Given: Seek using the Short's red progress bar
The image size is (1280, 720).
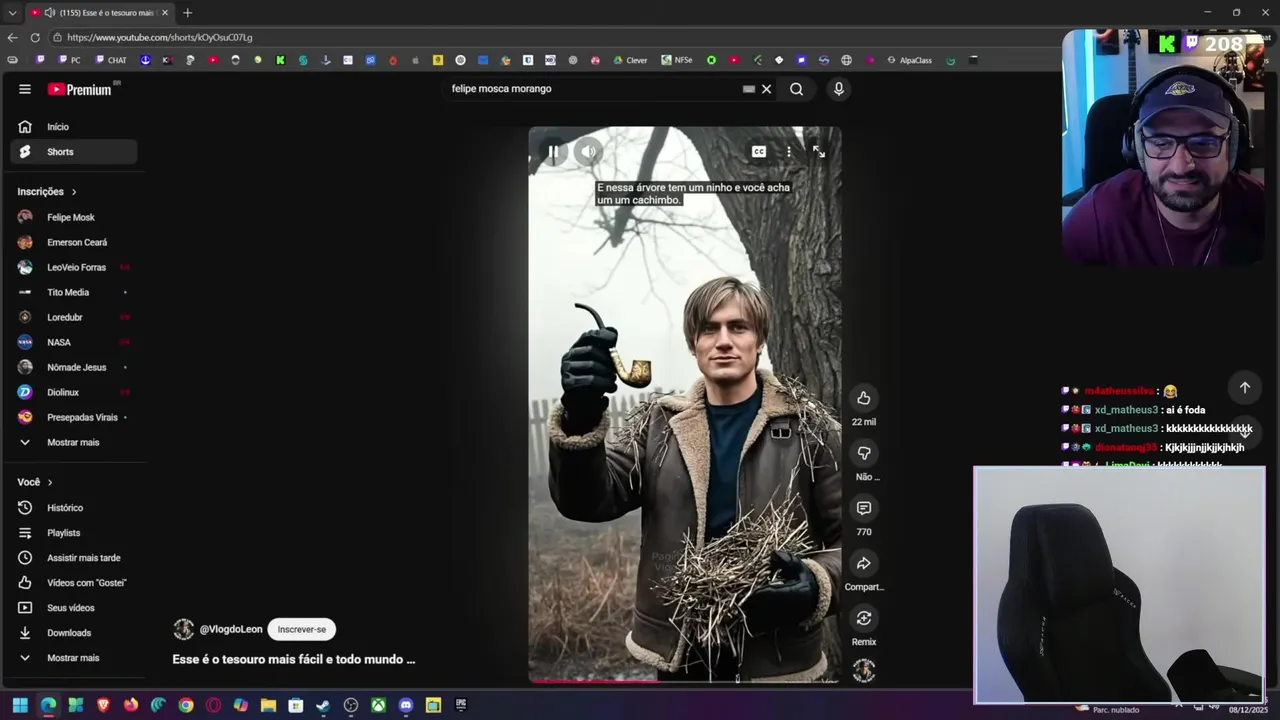Looking at the screenshot, I should (x=685, y=681).
